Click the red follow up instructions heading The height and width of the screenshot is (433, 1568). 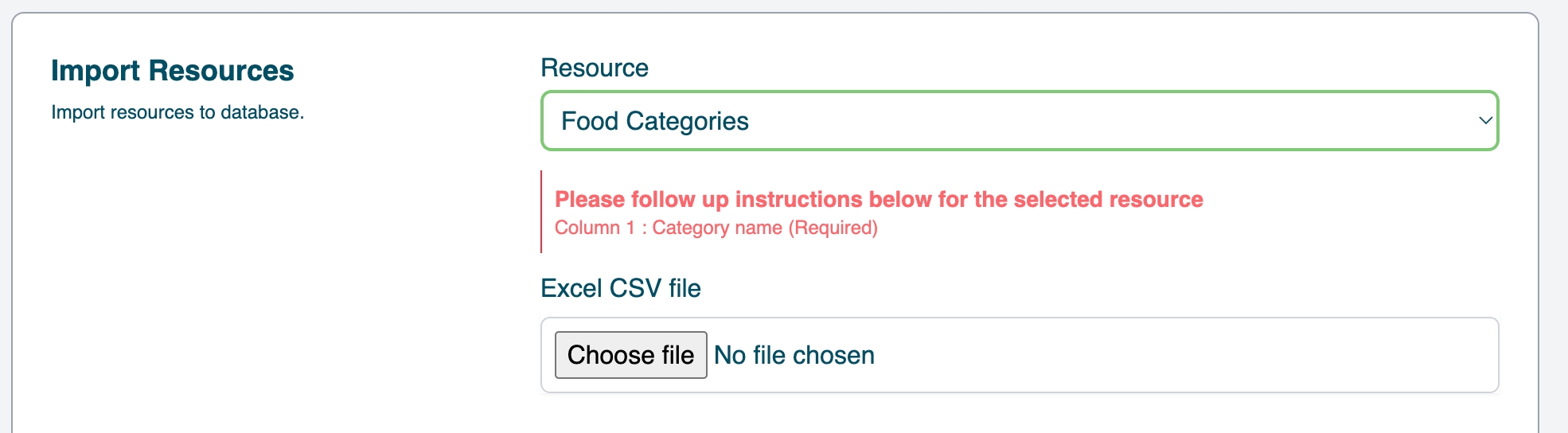coord(878,199)
